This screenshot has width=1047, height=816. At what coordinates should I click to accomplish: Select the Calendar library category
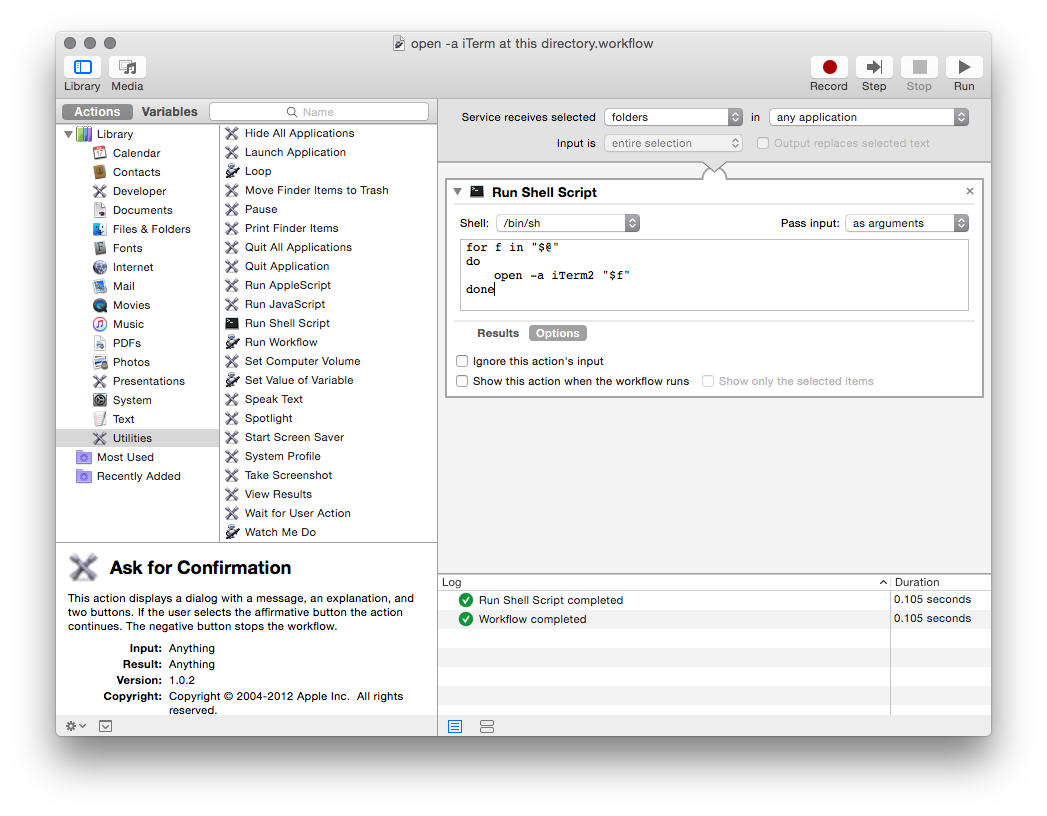coord(136,153)
